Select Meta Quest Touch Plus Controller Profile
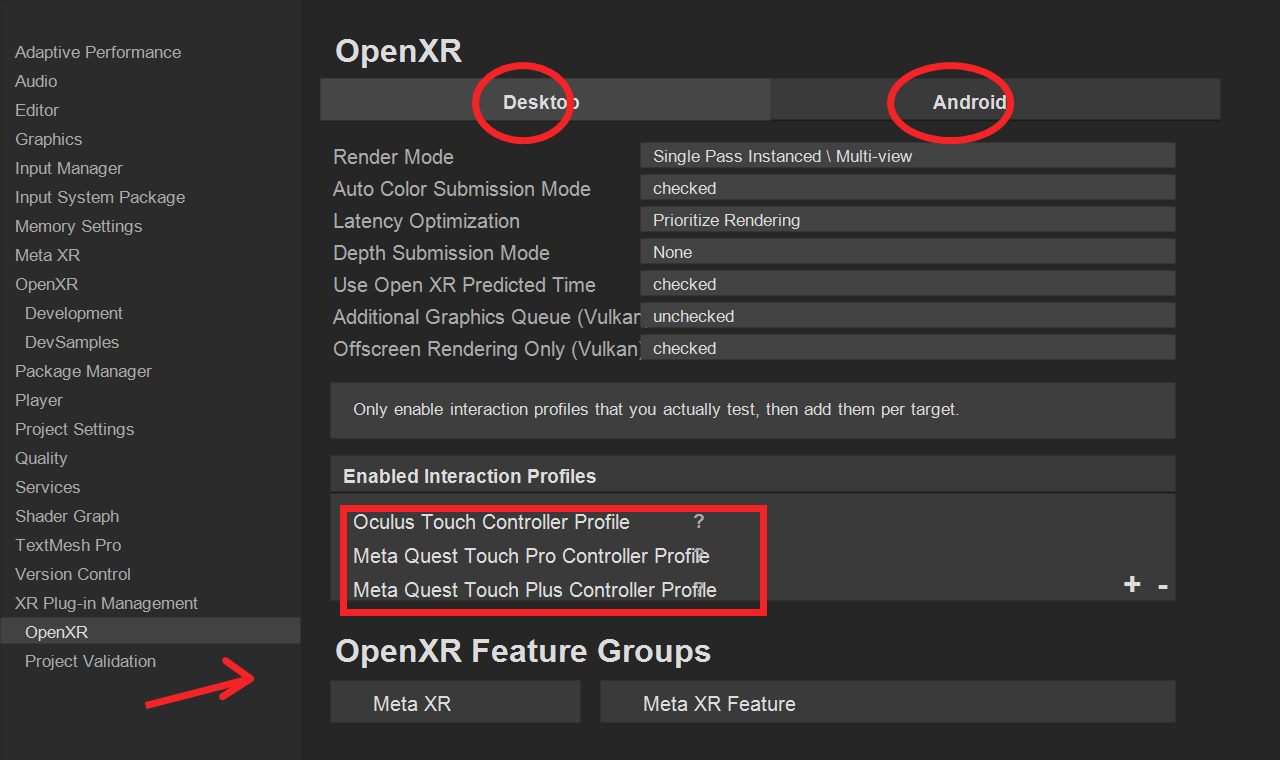 tap(534, 590)
